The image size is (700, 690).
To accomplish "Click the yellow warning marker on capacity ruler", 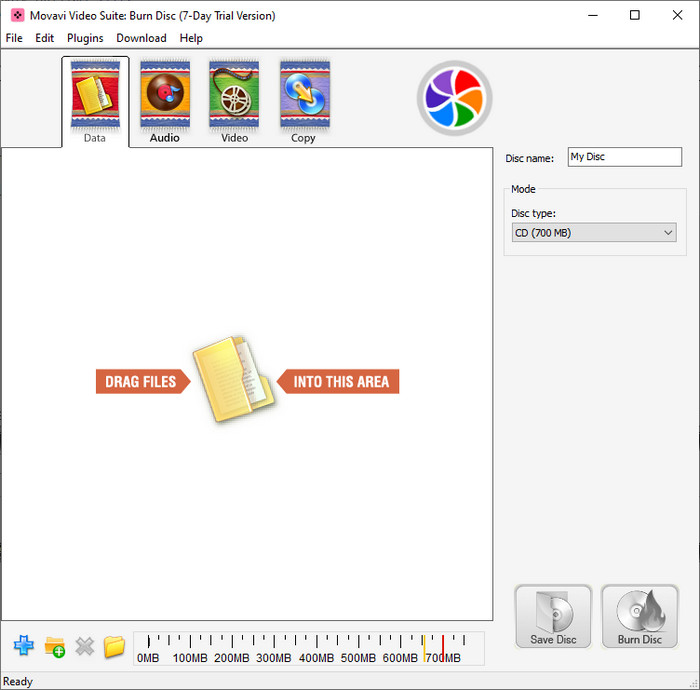I will 424,648.
